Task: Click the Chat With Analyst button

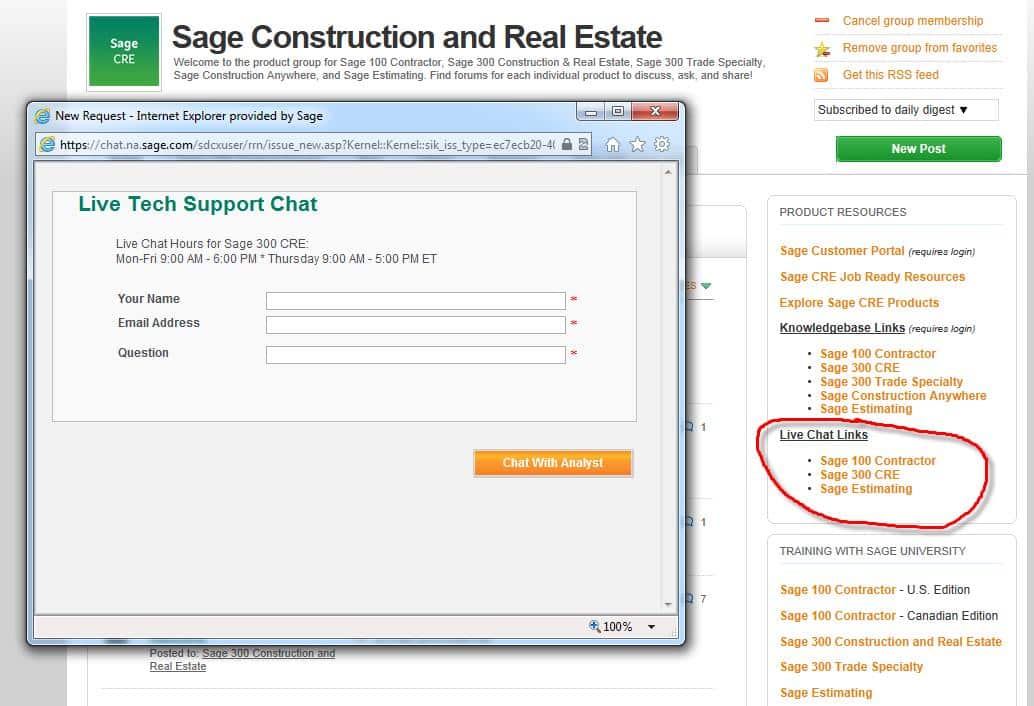Action: click(x=553, y=463)
